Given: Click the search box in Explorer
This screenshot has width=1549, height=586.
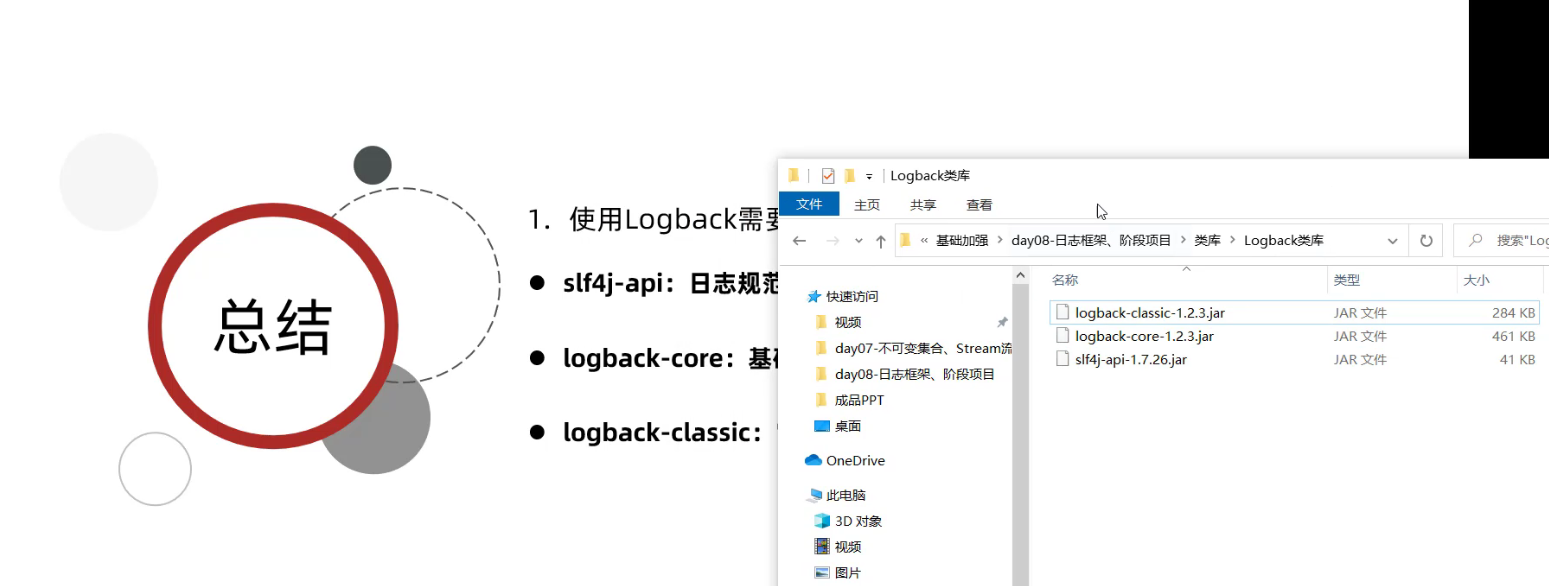Looking at the screenshot, I should click(1500, 241).
